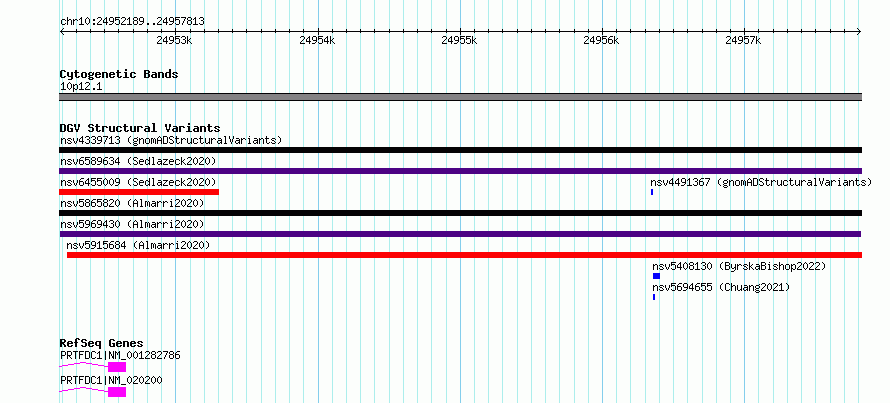Open the nsv5408130 ByrskaBishop2022 label
This screenshot has height=403, width=890.
click(x=739, y=266)
